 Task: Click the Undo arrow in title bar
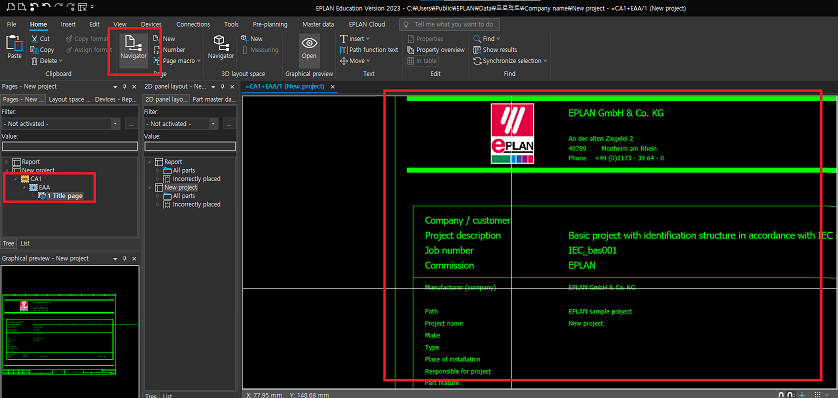click(x=46, y=7)
